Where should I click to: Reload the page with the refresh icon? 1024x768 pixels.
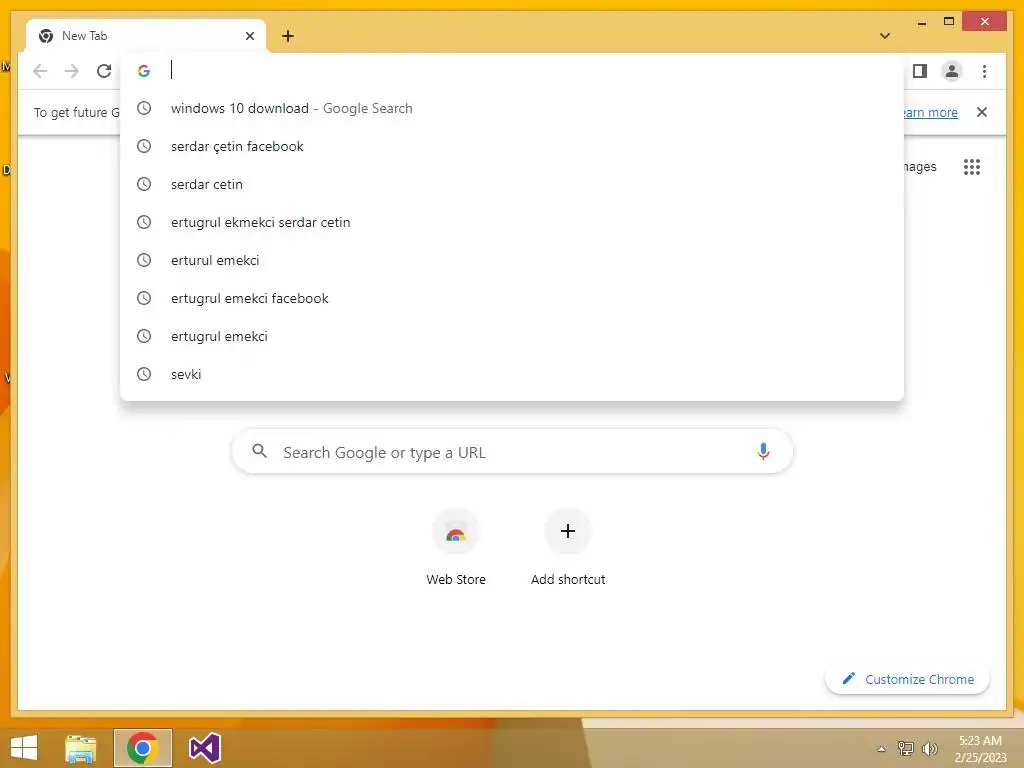[104, 71]
